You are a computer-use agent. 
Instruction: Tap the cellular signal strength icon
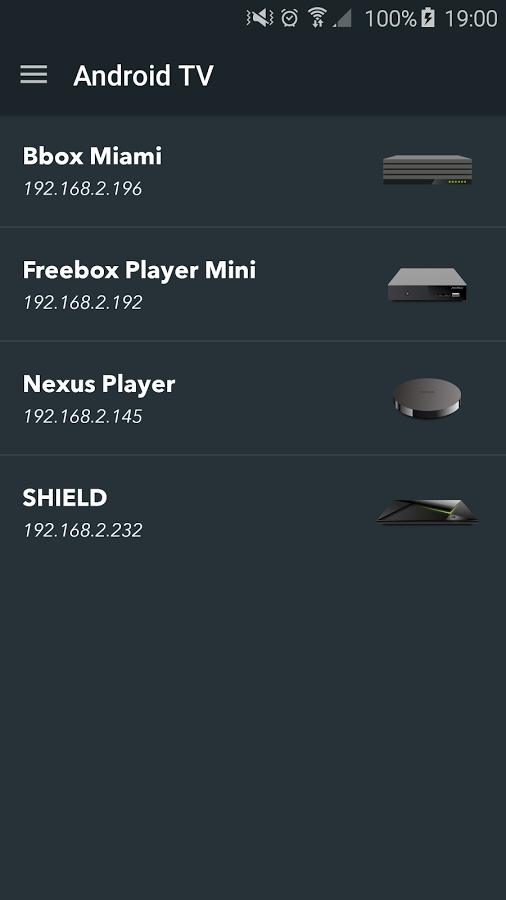click(342, 18)
